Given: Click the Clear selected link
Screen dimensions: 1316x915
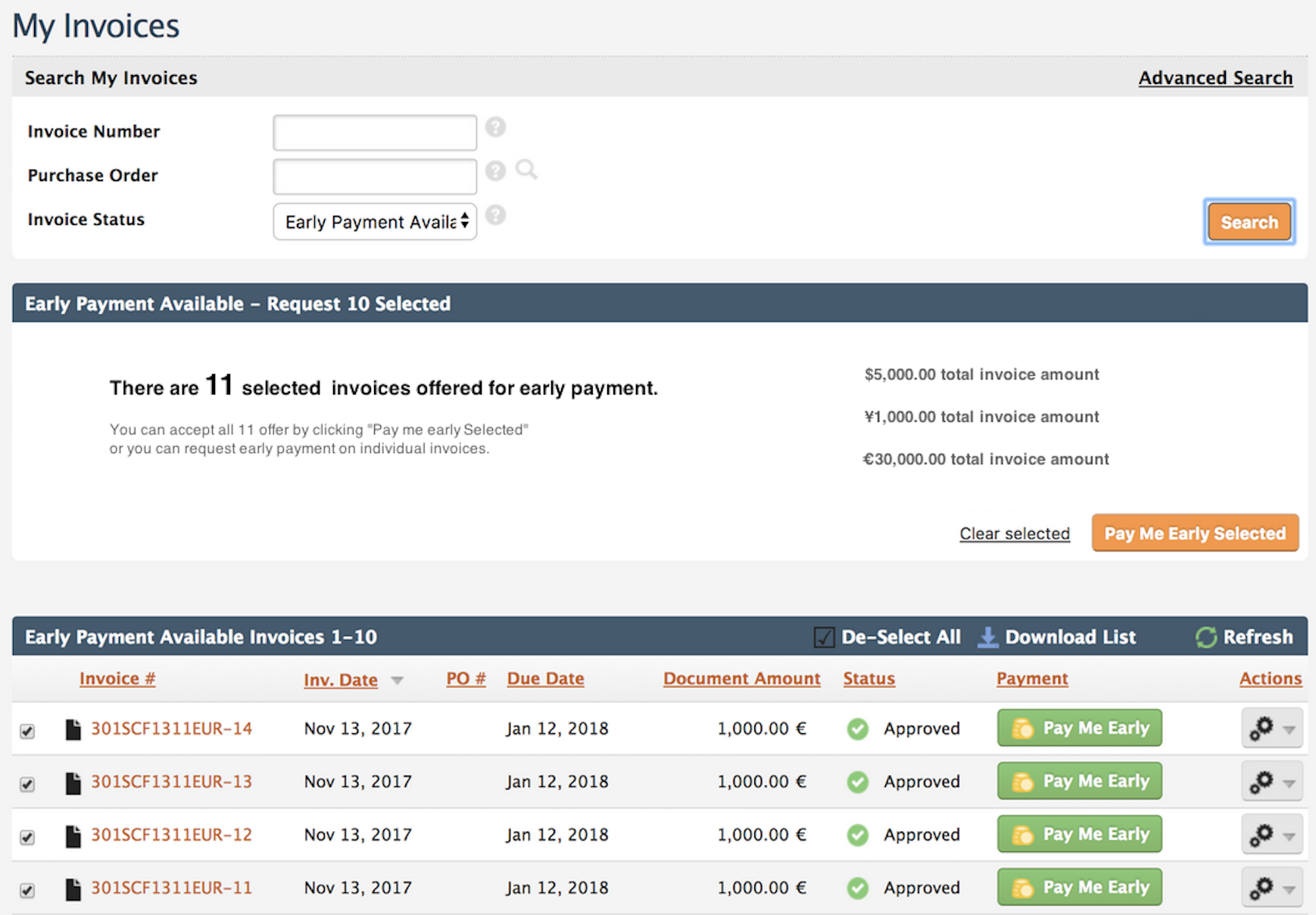Looking at the screenshot, I should tap(1014, 533).
